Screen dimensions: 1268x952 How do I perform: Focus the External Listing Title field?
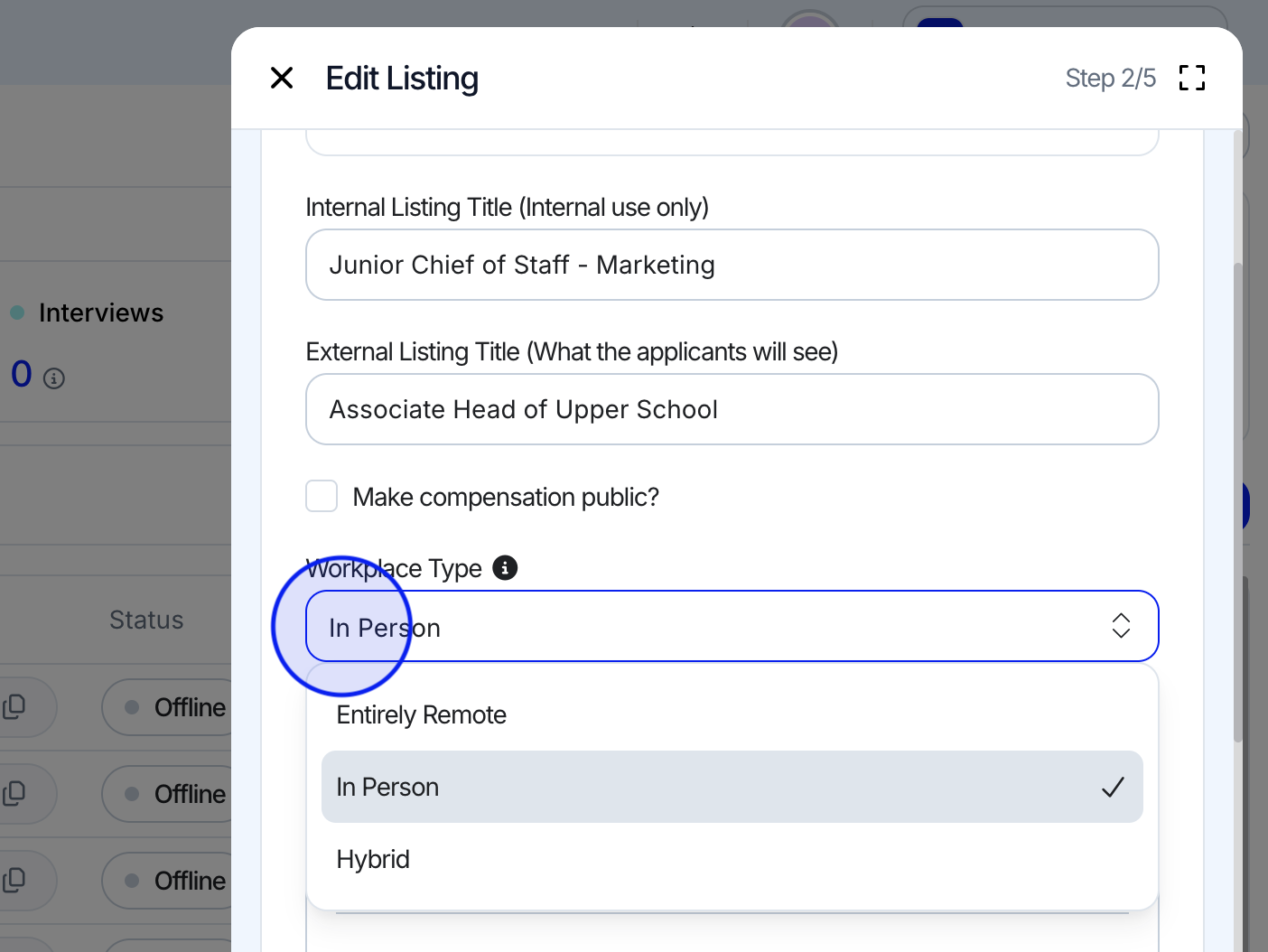click(732, 410)
